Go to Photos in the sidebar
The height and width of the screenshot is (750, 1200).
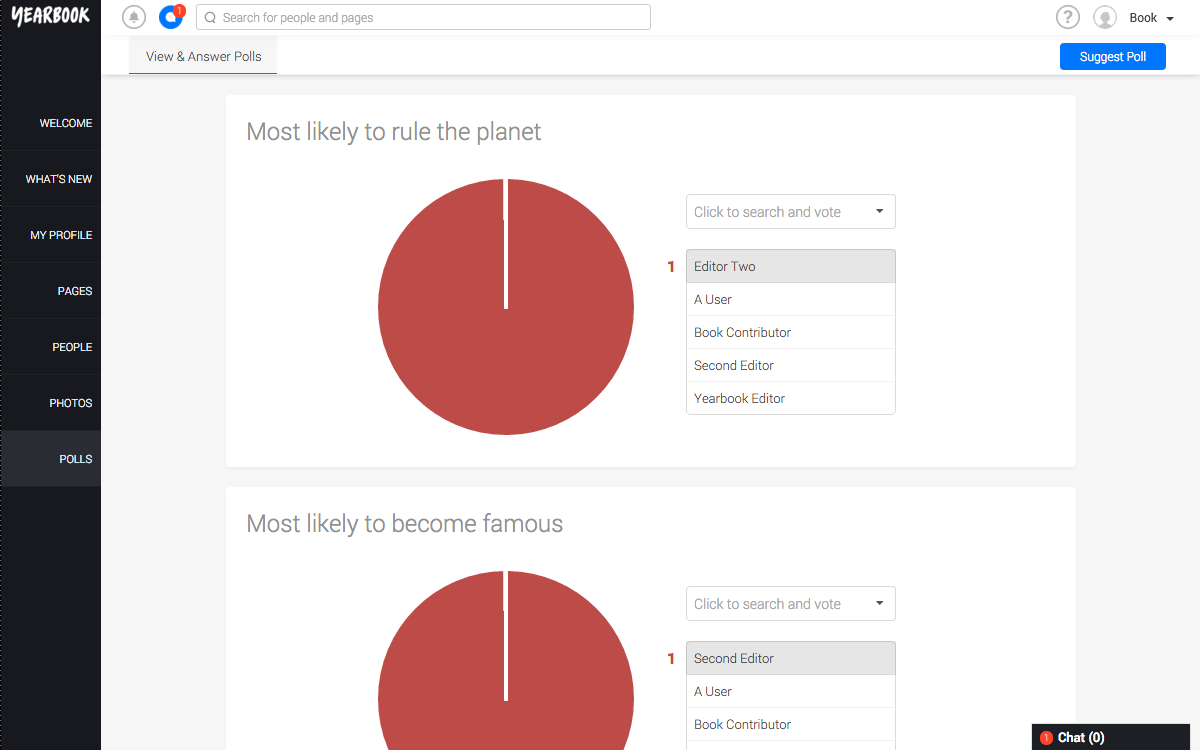pyautogui.click(x=50, y=403)
